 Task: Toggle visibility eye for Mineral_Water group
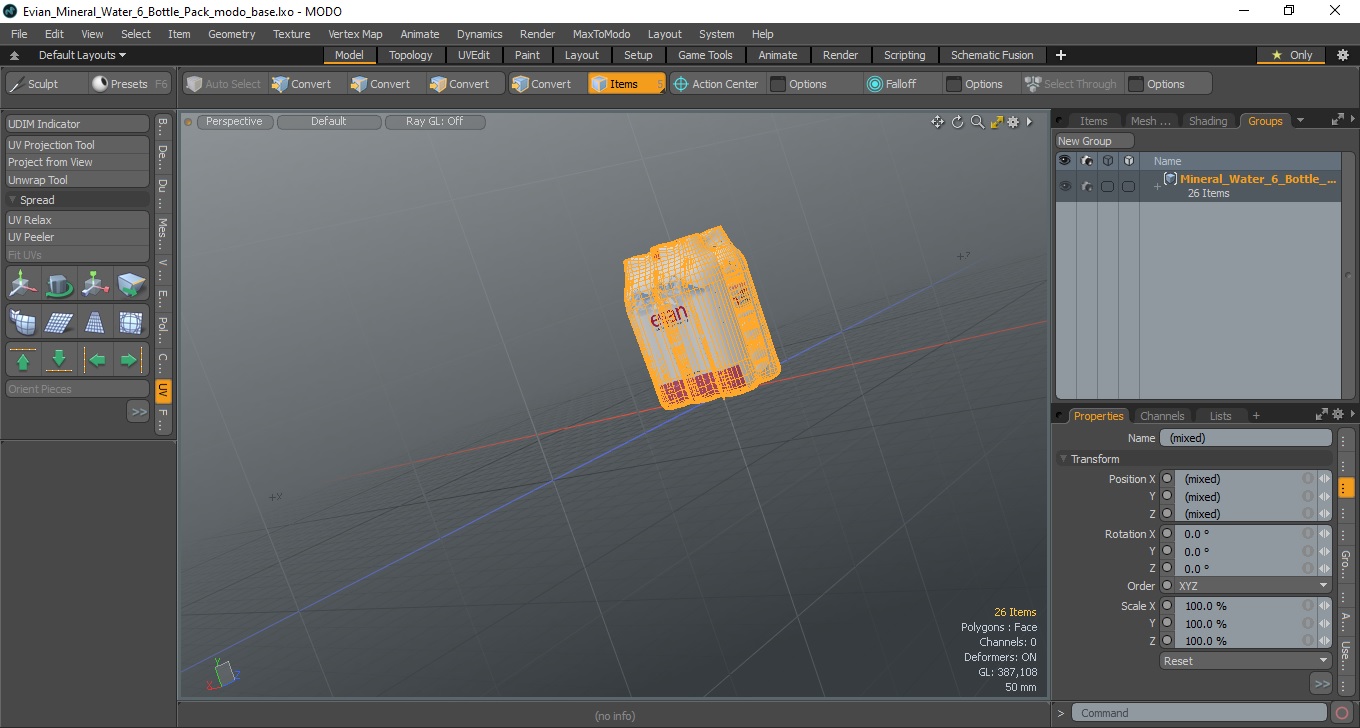click(1065, 186)
